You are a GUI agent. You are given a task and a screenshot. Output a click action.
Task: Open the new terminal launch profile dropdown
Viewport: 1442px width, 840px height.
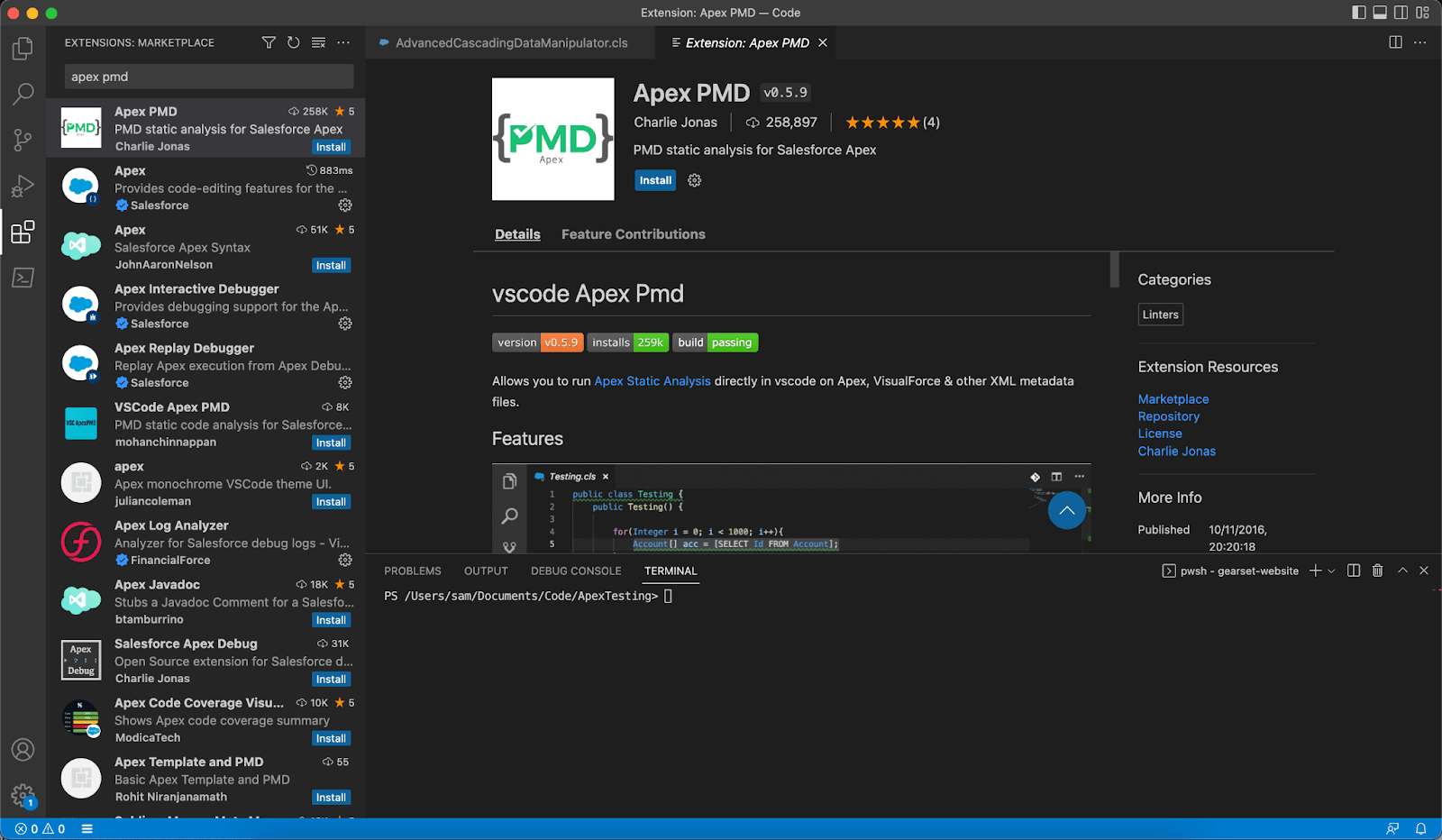[1331, 571]
